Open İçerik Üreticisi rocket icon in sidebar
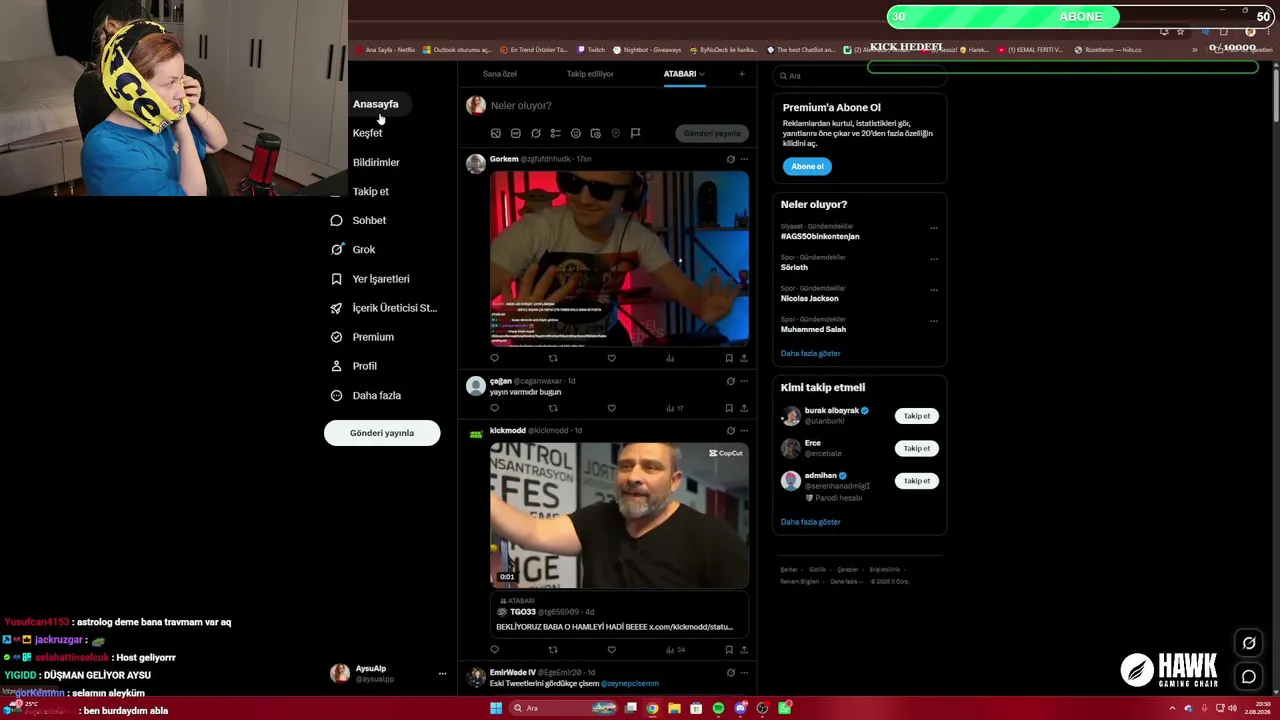 click(x=336, y=308)
